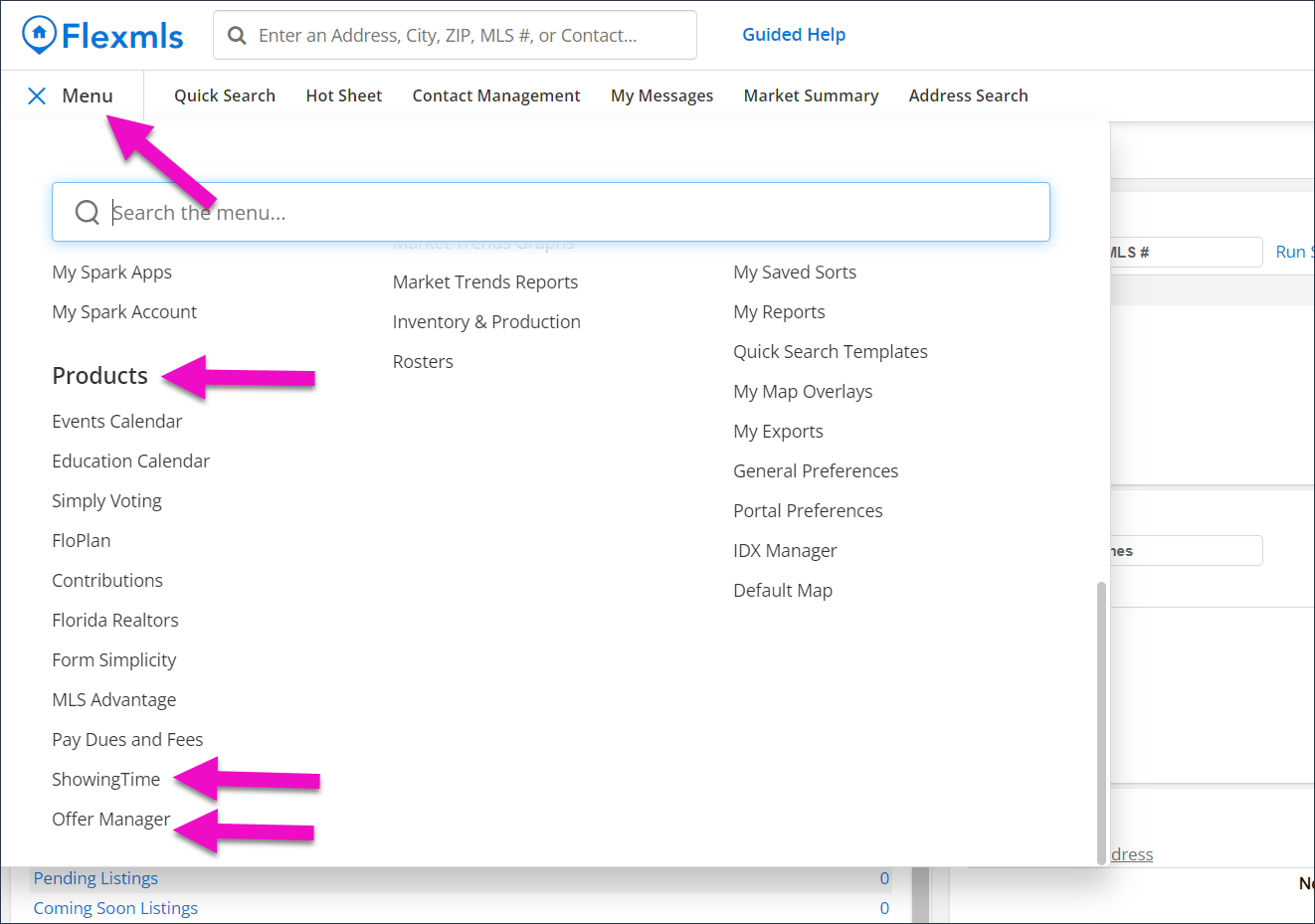Open My Messages
The height and width of the screenshot is (924, 1315).
(661, 95)
